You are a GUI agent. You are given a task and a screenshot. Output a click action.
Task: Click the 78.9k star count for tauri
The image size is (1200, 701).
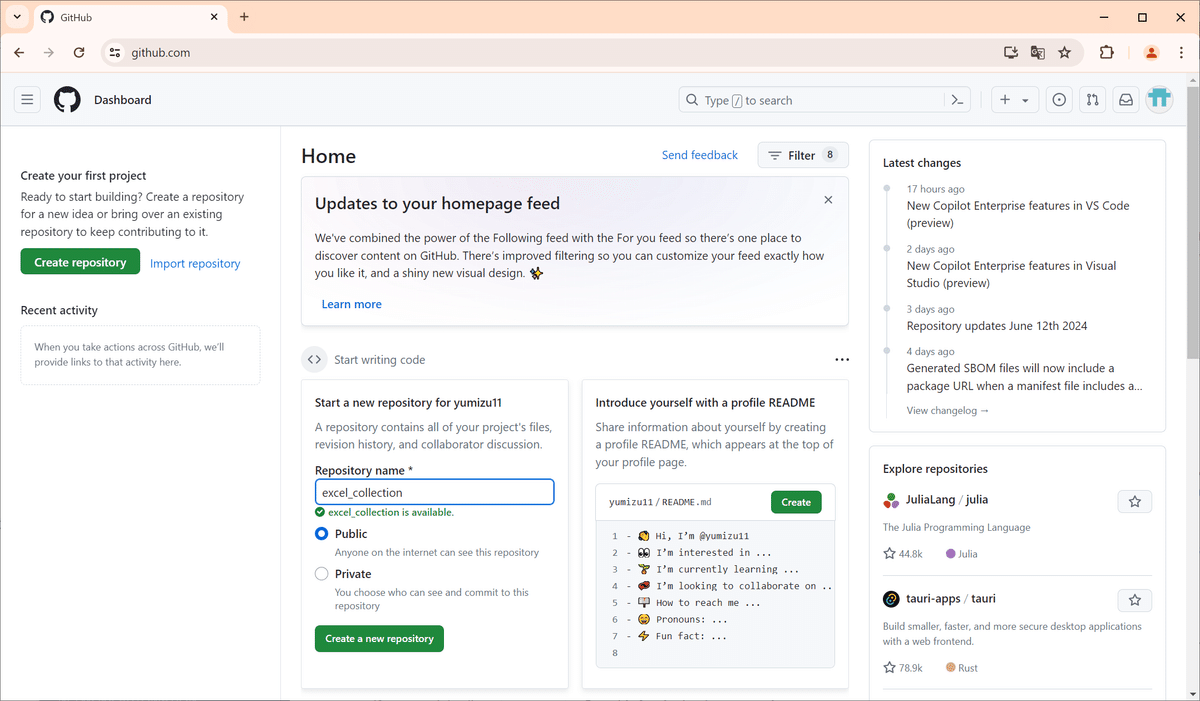(902, 667)
